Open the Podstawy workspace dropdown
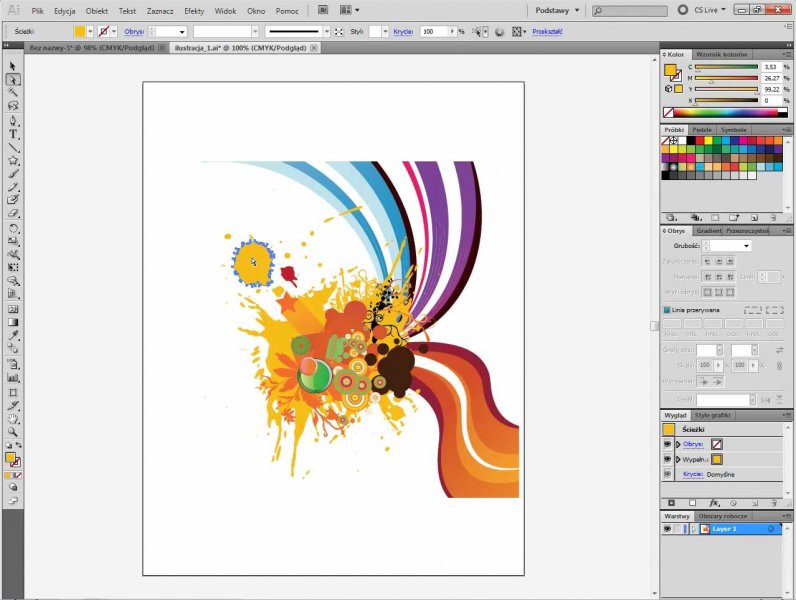The height and width of the screenshot is (600, 796). coord(557,10)
